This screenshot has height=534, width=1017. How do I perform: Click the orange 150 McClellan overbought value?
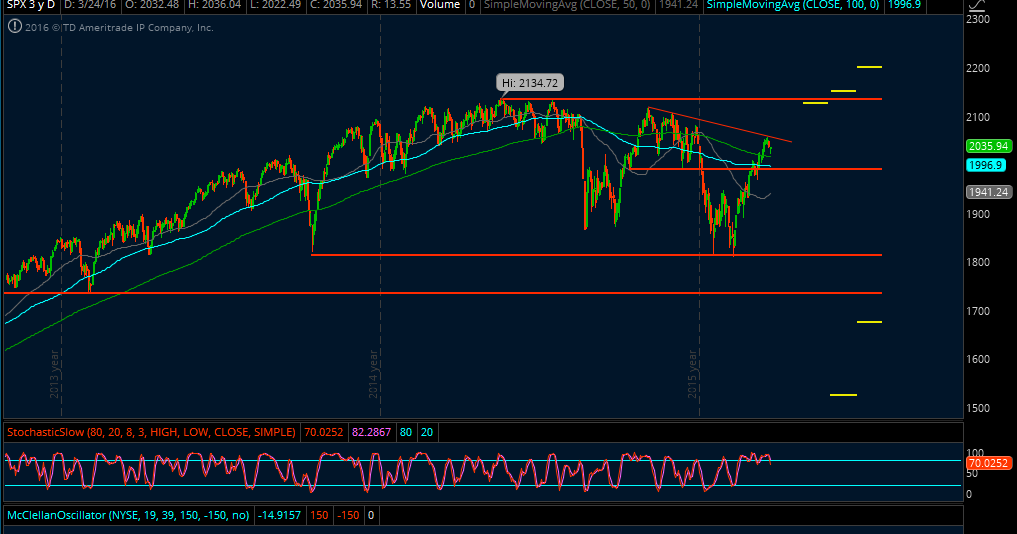(319, 515)
